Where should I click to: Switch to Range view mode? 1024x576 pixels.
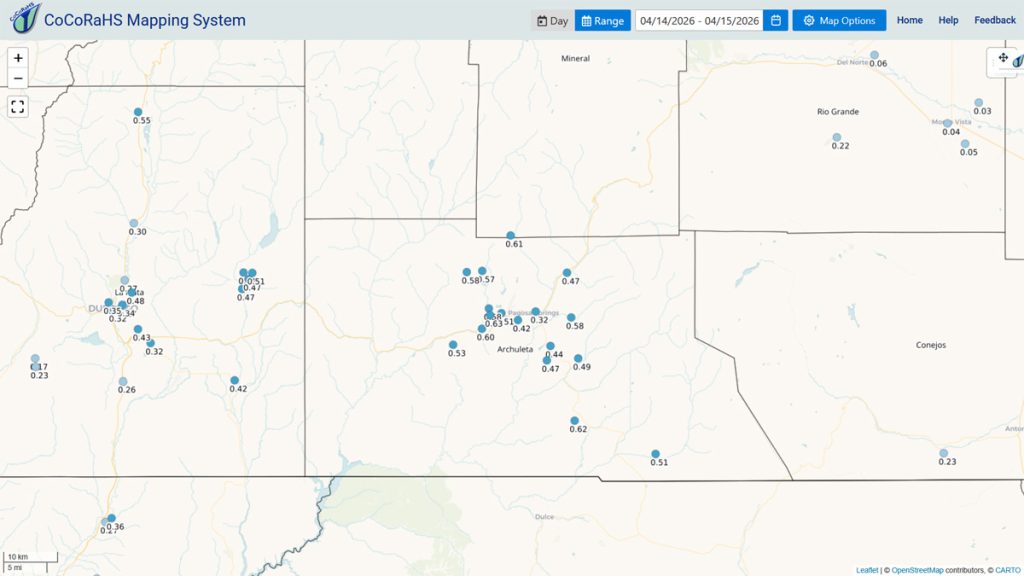pos(603,20)
